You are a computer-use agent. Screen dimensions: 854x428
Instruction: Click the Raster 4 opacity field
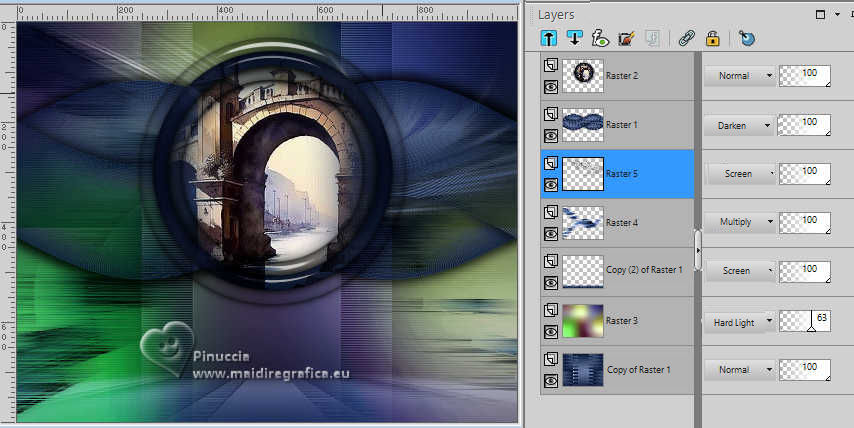(805, 223)
